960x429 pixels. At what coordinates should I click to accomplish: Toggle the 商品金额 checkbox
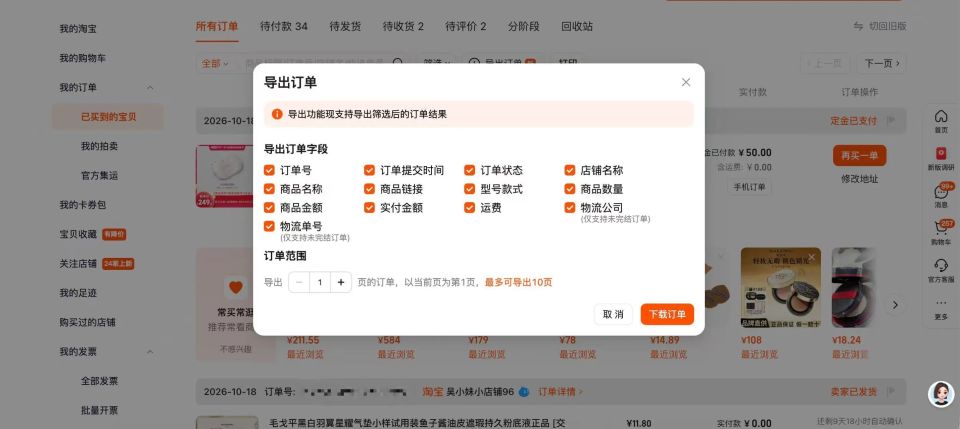[x=269, y=207]
